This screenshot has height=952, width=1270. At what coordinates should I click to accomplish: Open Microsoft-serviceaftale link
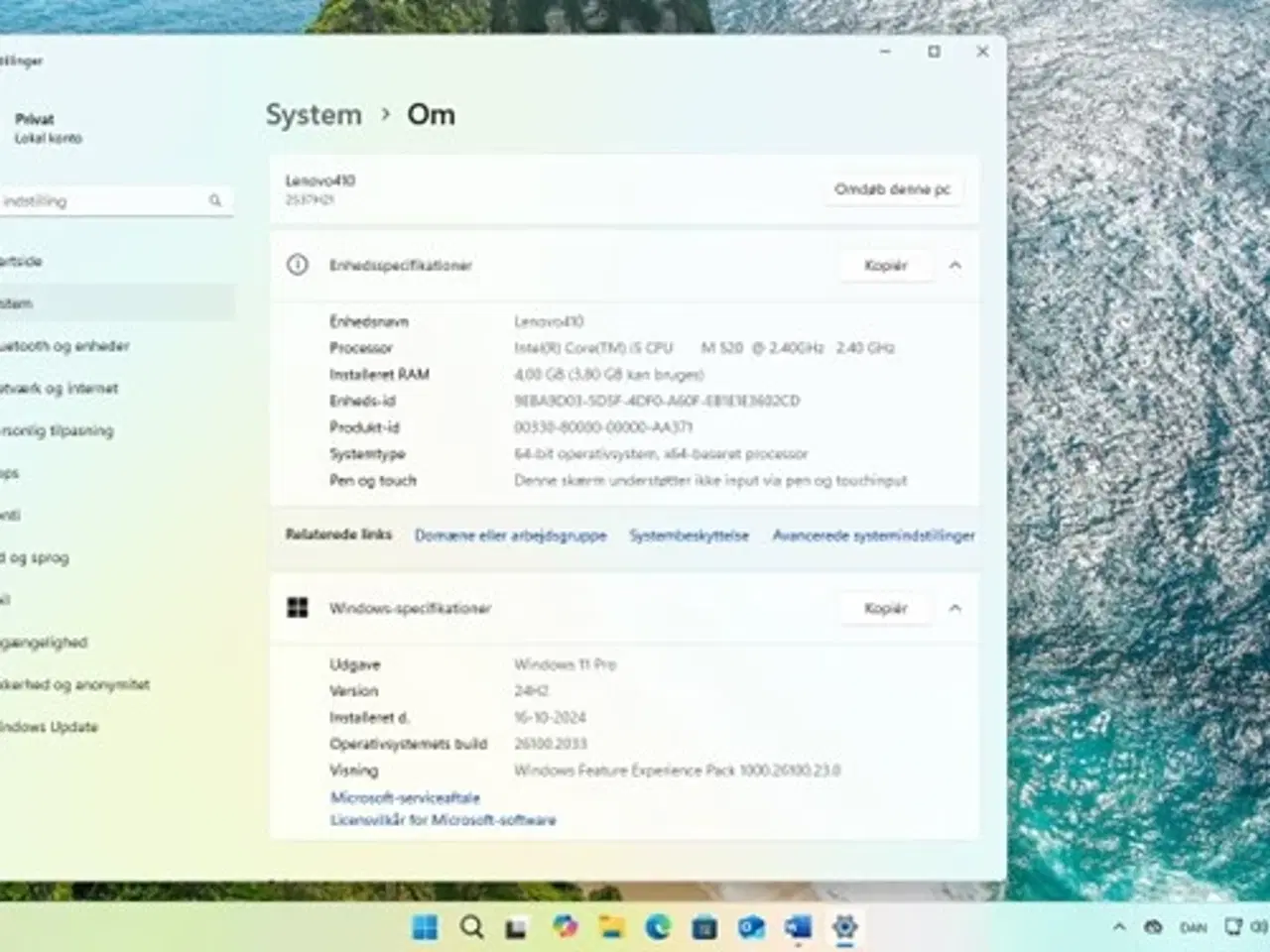coord(405,797)
